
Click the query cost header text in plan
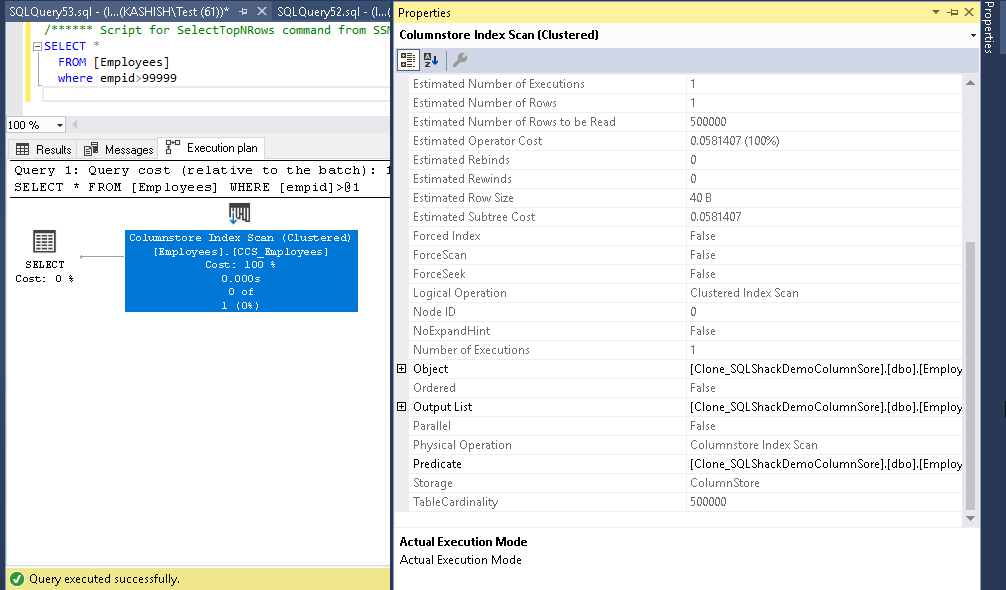click(x=202, y=171)
